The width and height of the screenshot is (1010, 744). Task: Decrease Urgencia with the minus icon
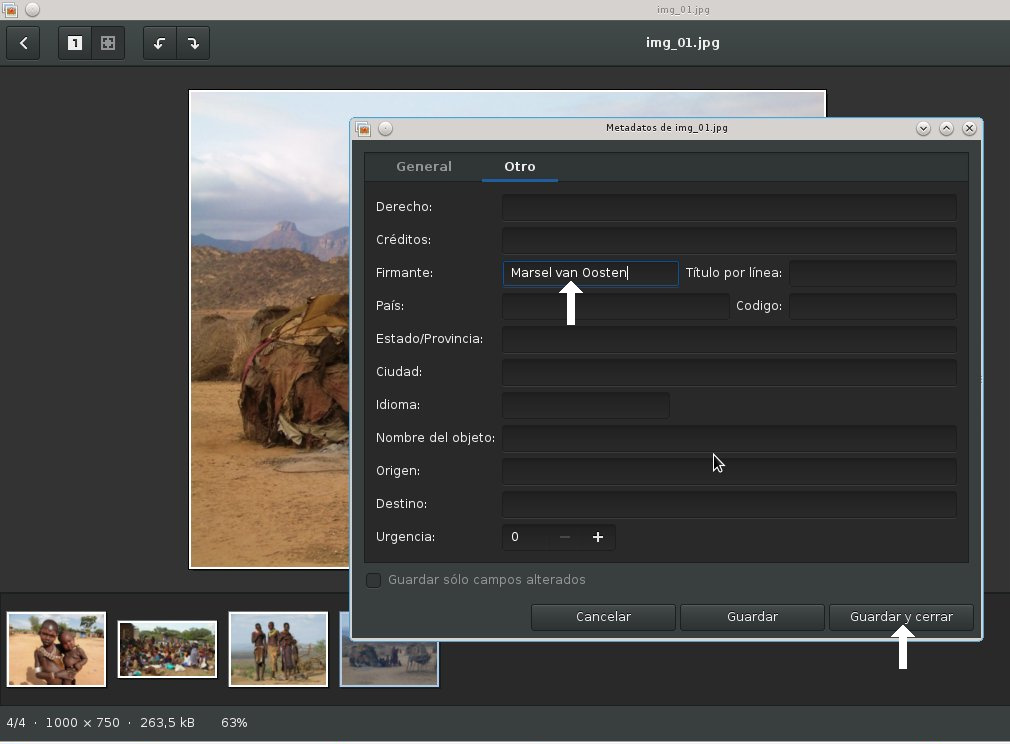(565, 537)
